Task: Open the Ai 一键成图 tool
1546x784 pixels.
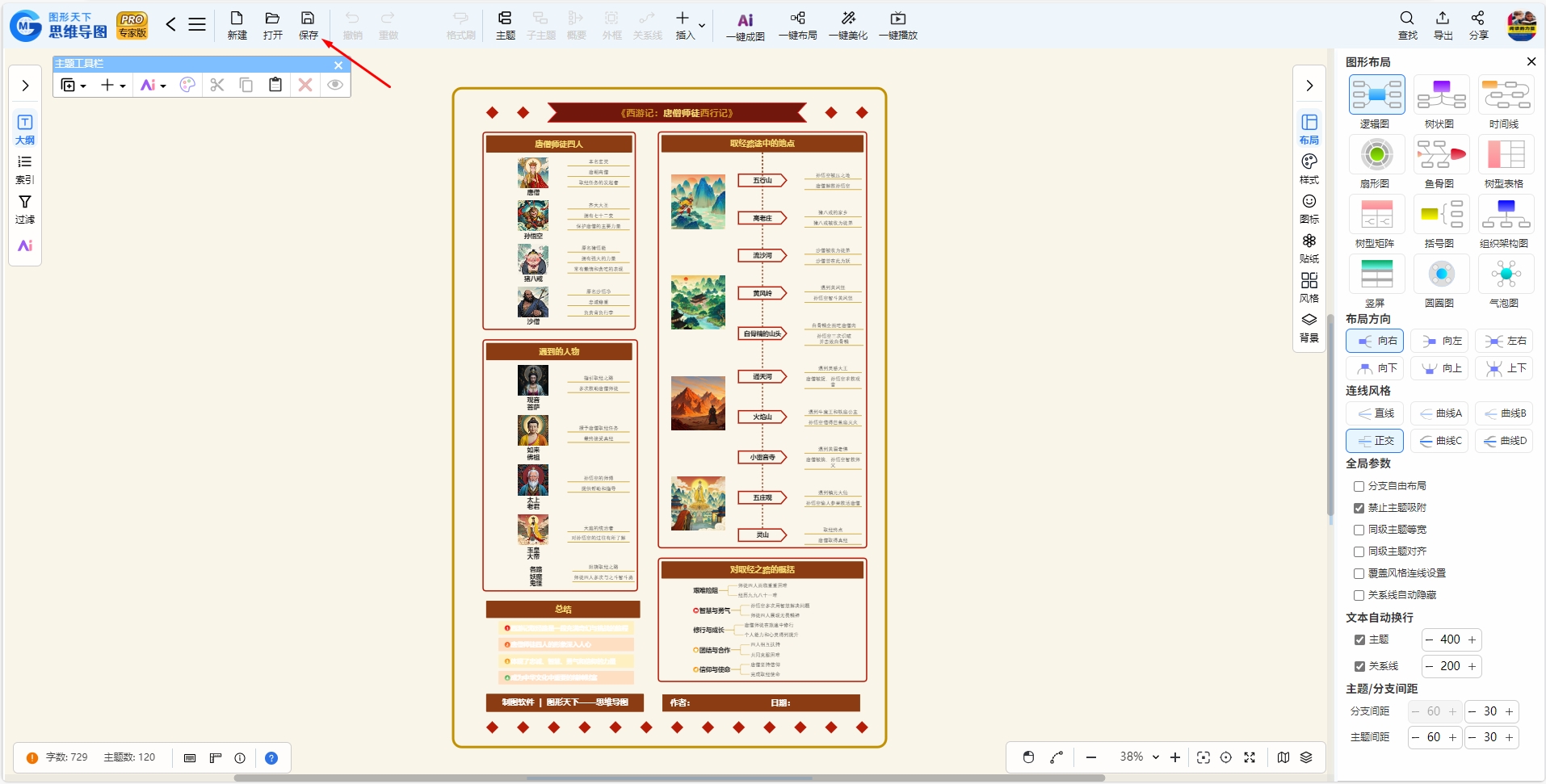Action: click(x=745, y=20)
